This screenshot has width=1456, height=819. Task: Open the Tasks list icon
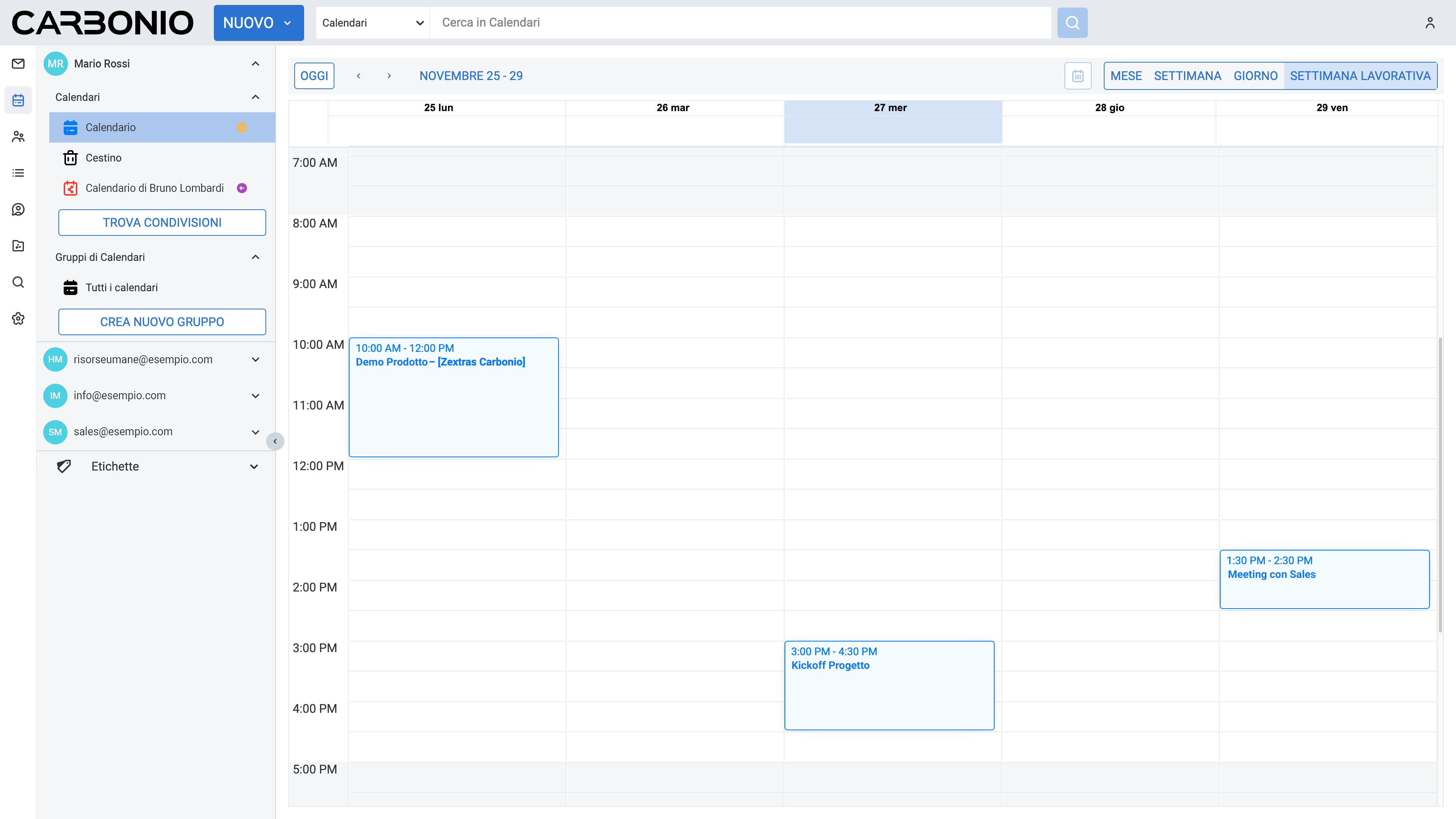point(18,173)
